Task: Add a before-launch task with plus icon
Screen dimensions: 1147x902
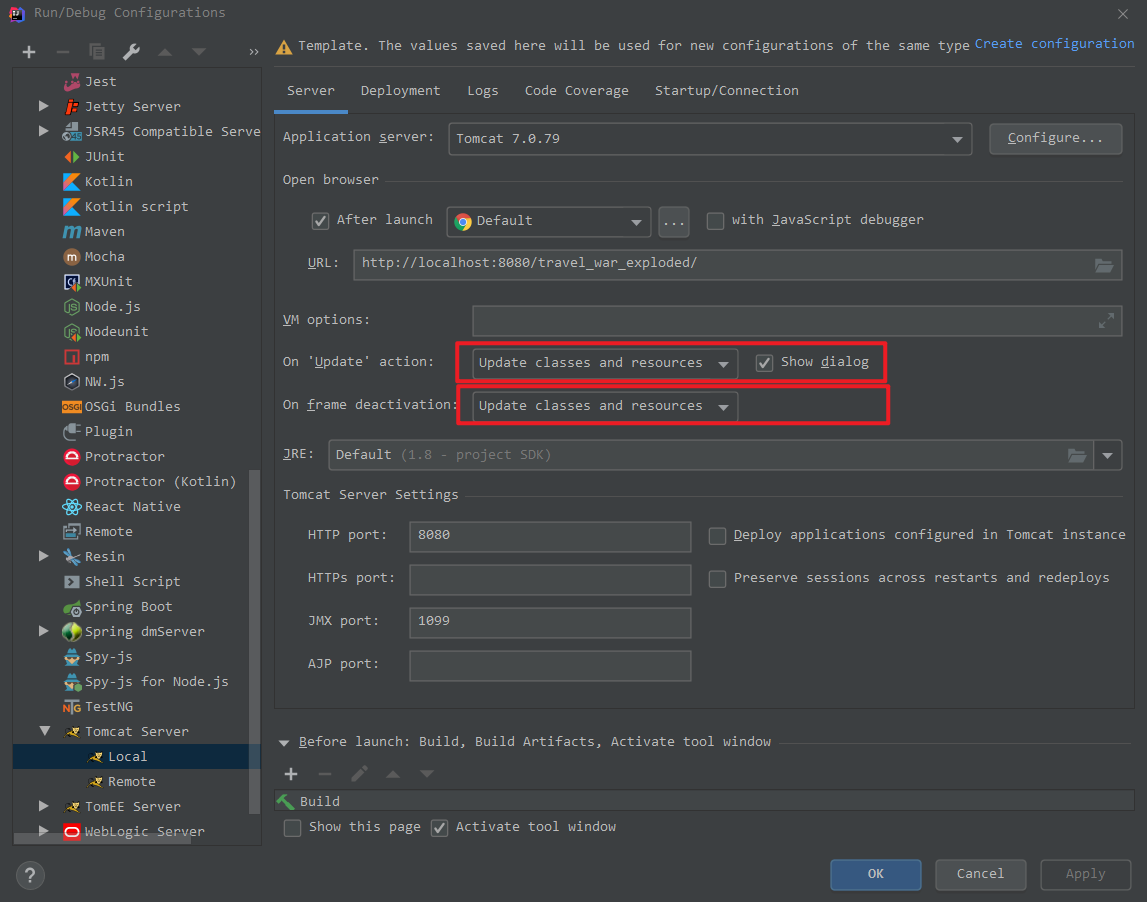Action: 291,774
